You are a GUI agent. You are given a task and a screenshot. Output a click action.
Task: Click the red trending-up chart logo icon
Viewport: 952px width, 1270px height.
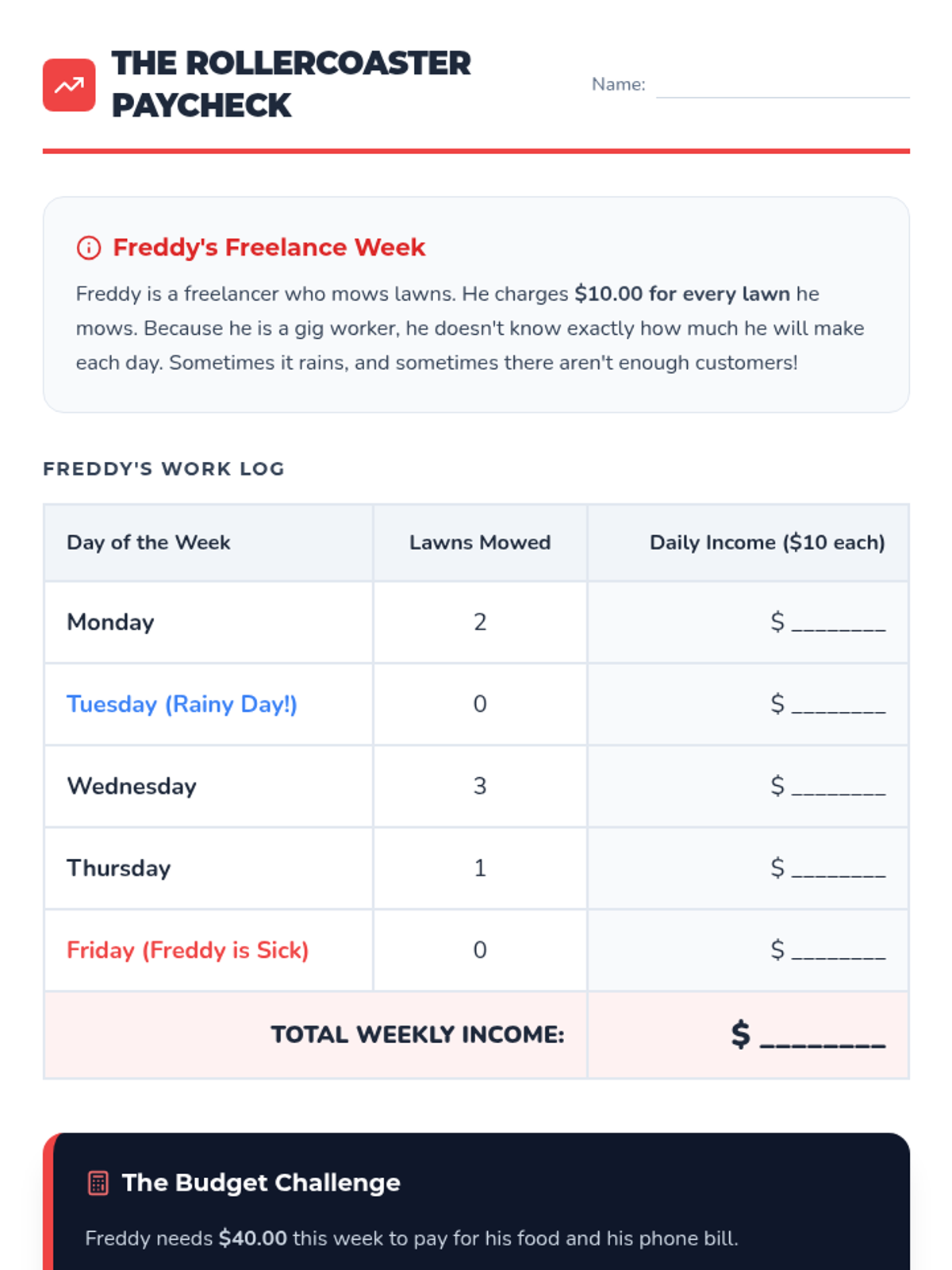click(69, 85)
